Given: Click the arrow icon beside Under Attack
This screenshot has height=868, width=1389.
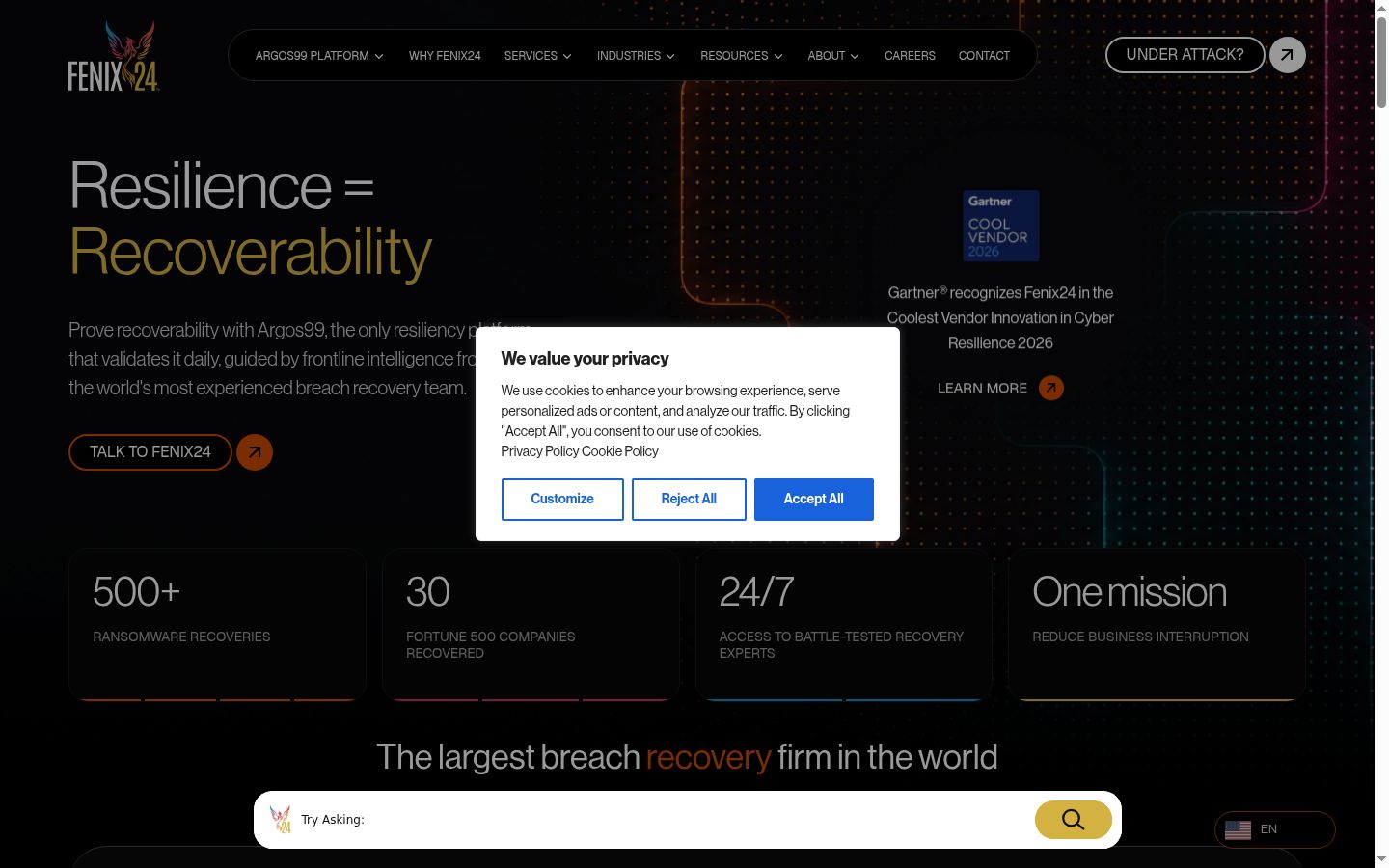Looking at the screenshot, I should coord(1288,55).
